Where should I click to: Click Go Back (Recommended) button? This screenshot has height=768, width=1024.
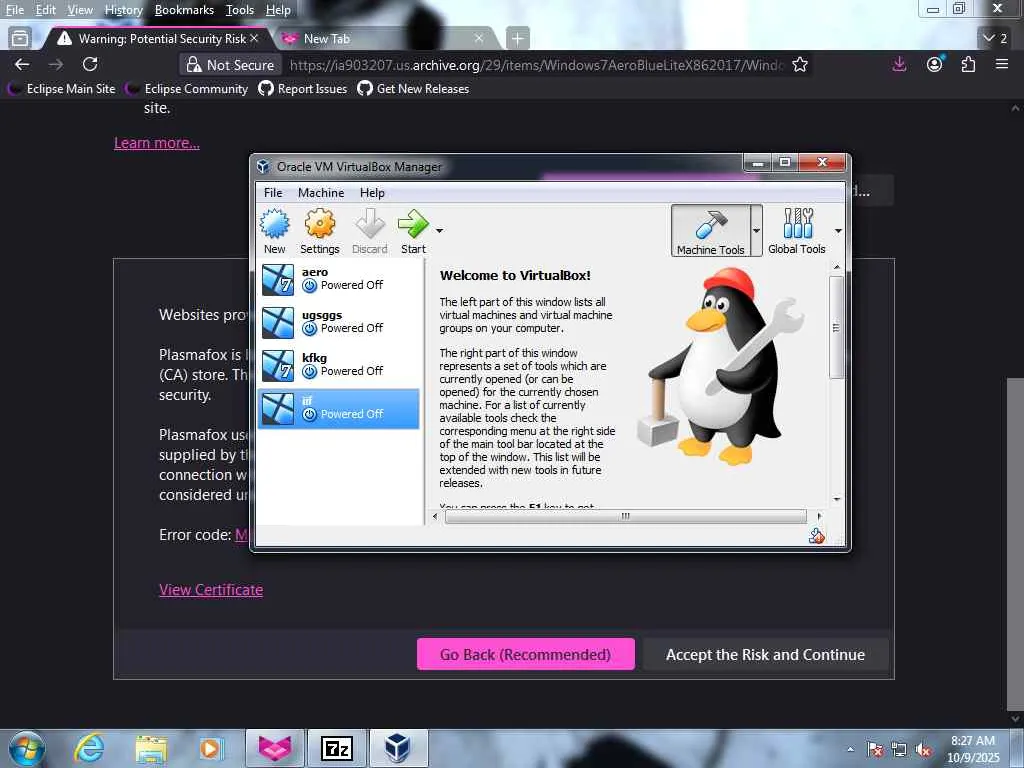(526, 654)
